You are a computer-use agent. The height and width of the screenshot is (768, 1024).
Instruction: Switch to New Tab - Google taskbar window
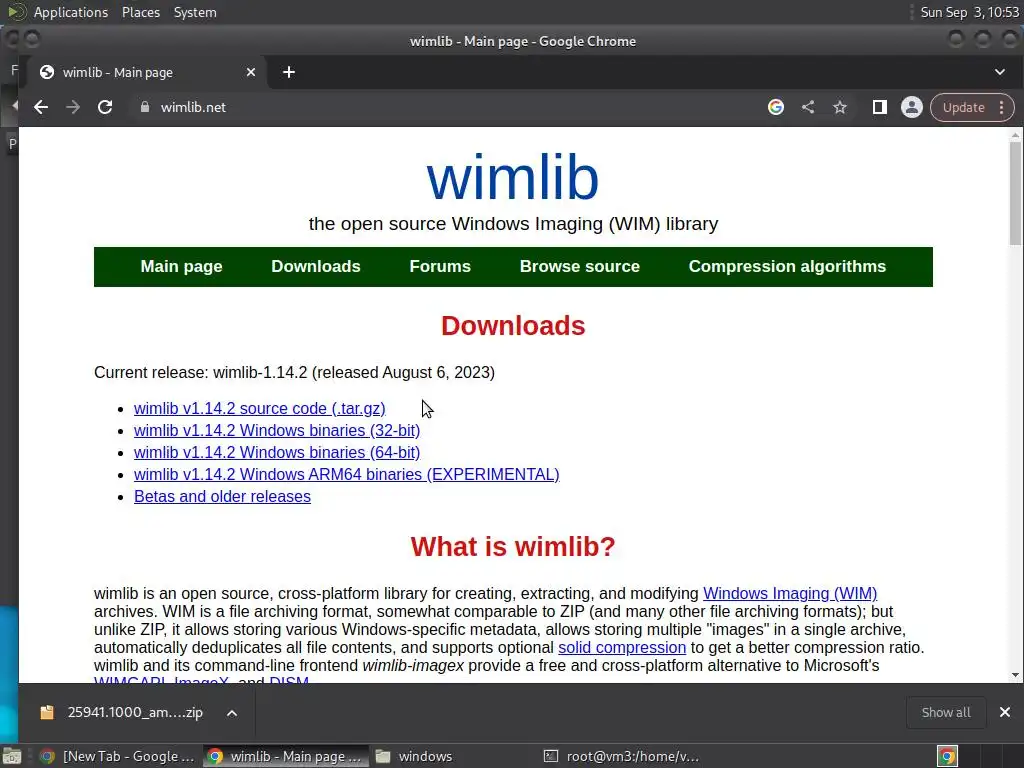tap(118, 756)
